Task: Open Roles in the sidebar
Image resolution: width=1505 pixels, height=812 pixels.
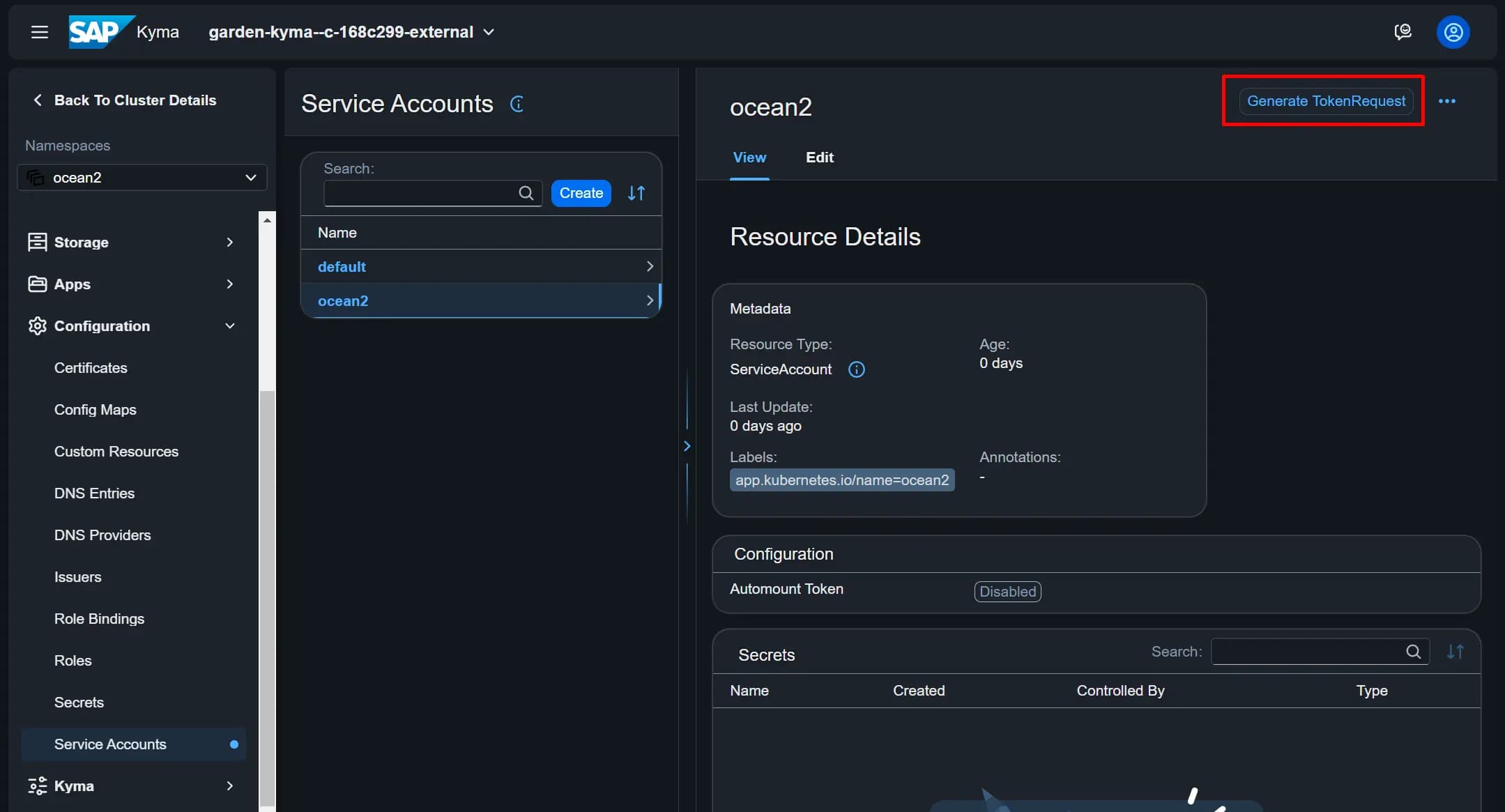Action: pyautogui.click(x=73, y=661)
